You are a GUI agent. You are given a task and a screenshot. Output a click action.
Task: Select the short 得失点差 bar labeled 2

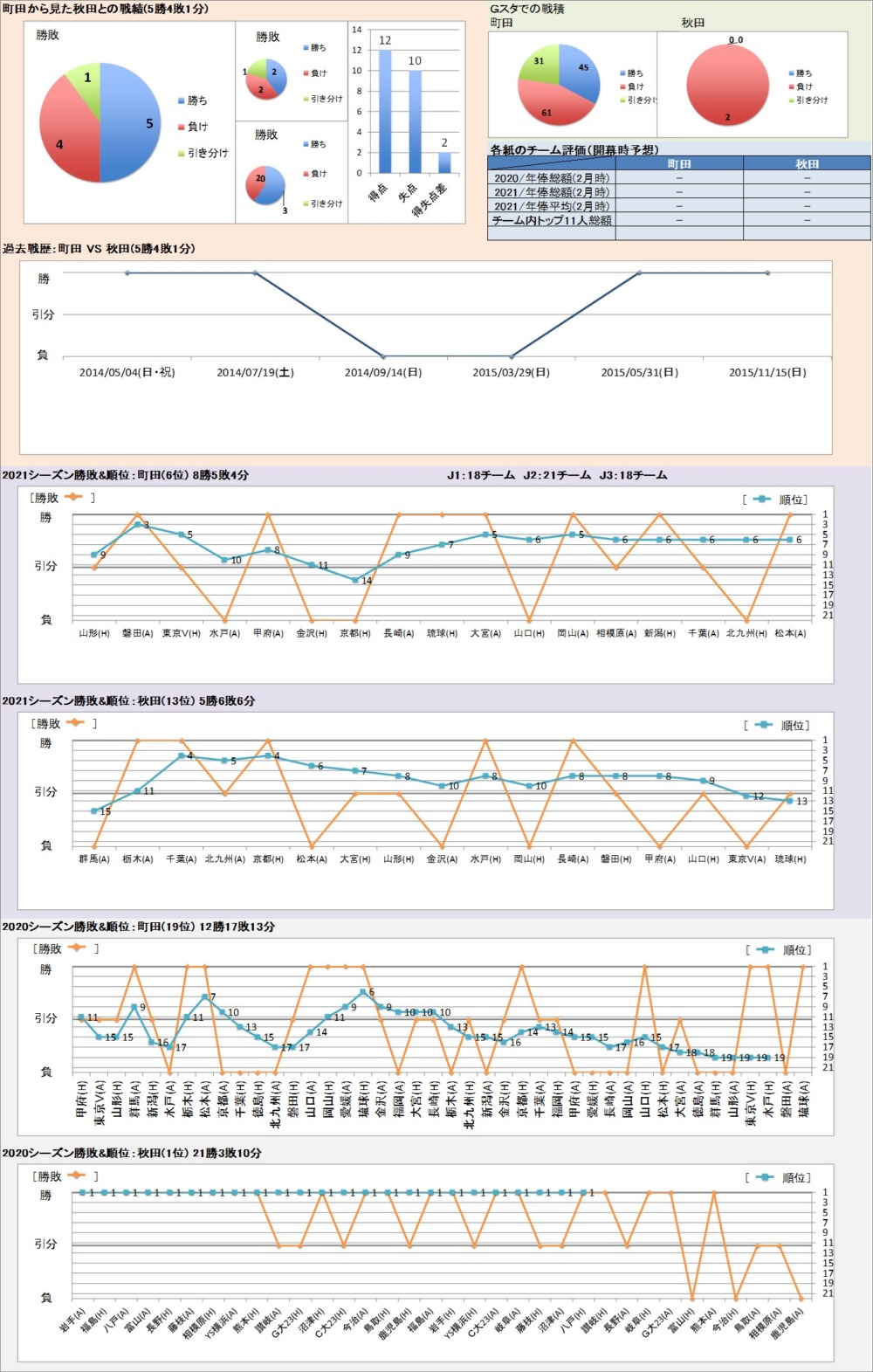[444, 162]
